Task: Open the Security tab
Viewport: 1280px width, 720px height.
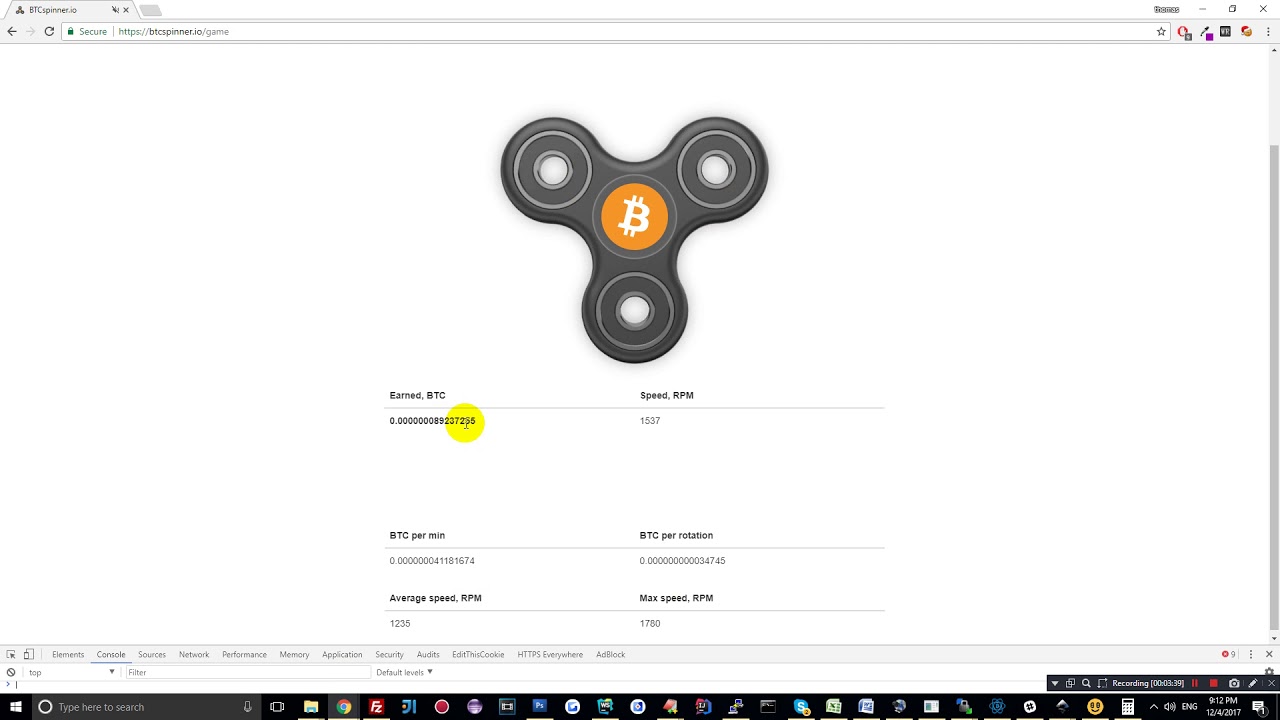Action: (389, 655)
